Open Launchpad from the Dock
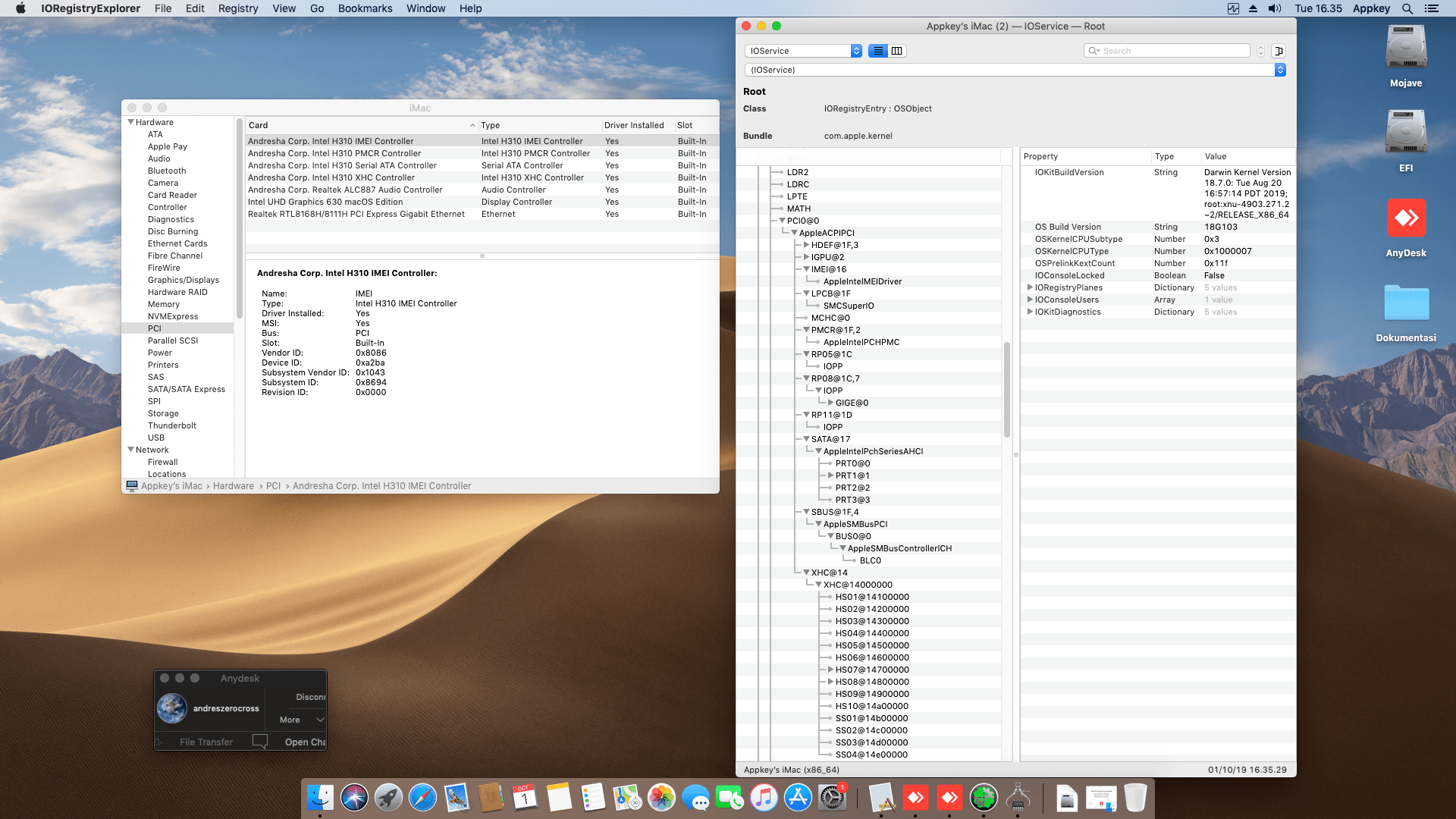1456x819 pixels. pyautogui.click(x=388, y=798)
